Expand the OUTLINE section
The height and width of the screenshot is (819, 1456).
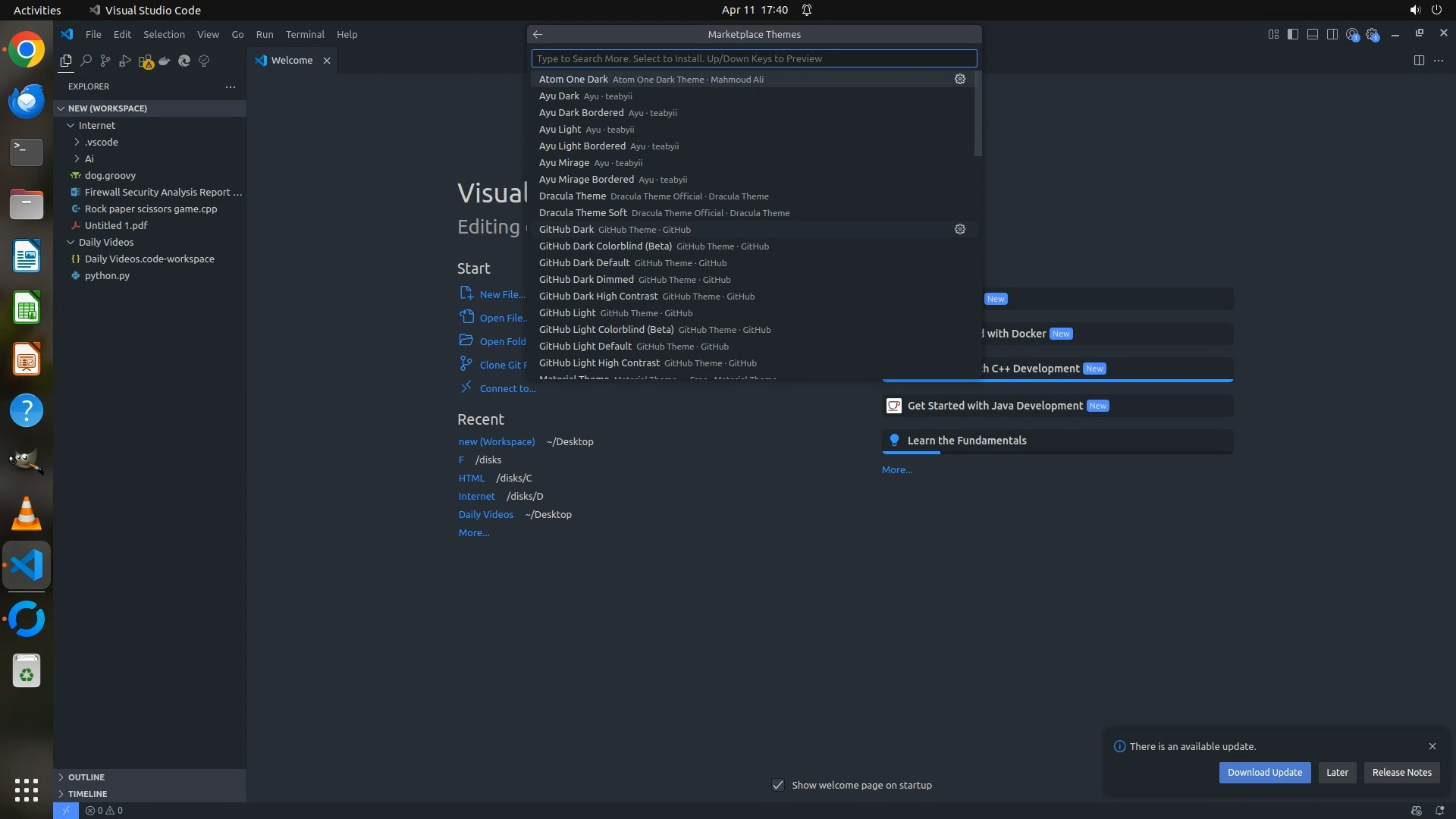[86, 777]
